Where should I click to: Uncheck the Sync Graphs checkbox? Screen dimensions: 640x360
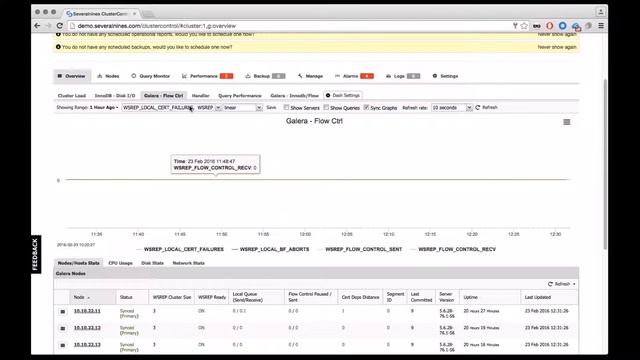pyautogui.click(x=366, y=107)
